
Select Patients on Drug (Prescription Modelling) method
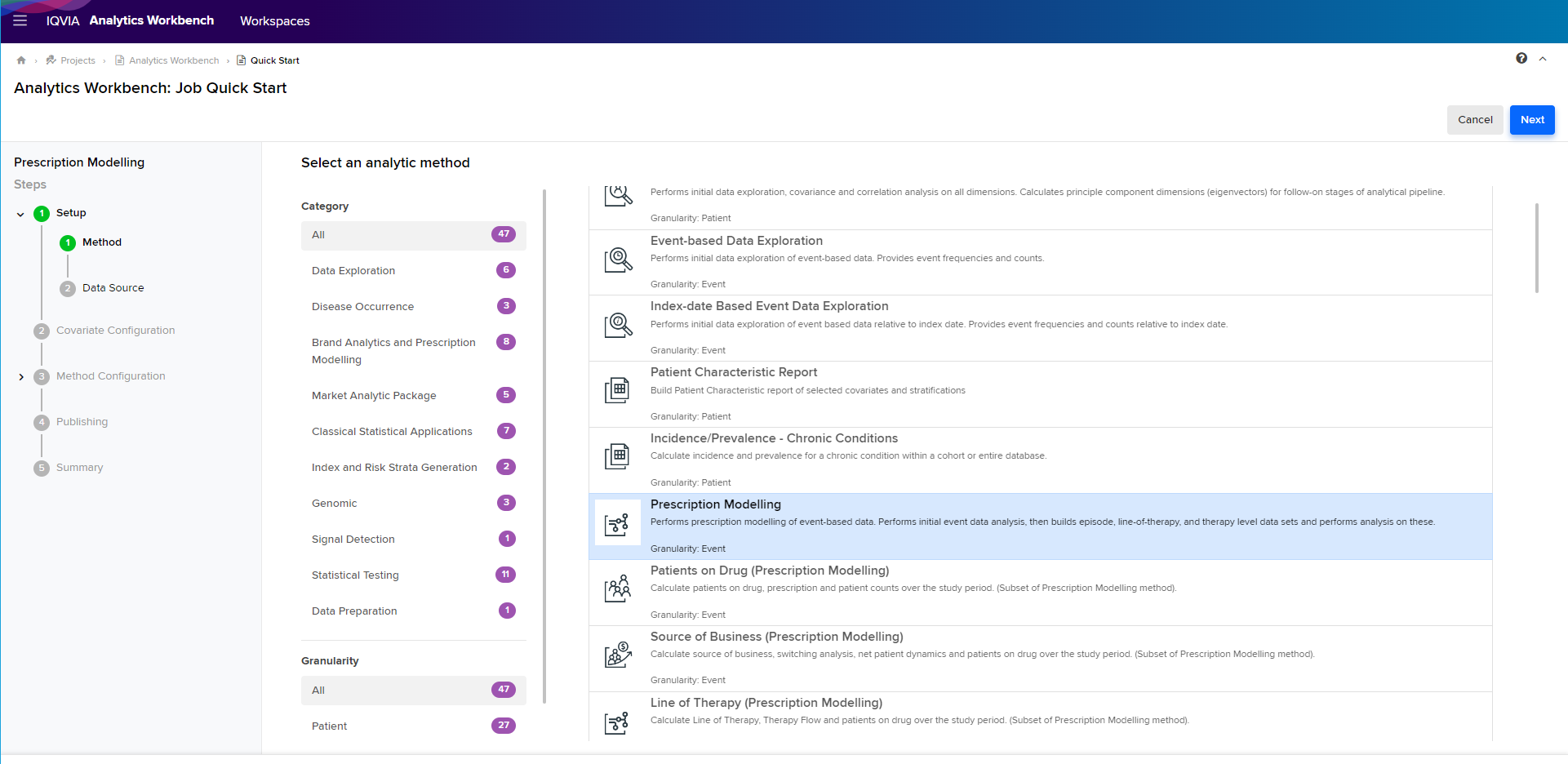coord(1041,593)
